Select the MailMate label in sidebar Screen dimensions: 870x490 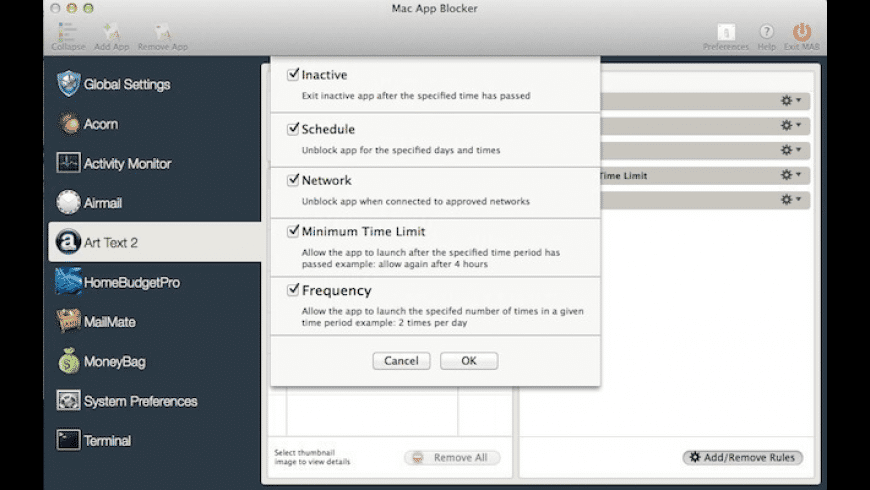110,322
